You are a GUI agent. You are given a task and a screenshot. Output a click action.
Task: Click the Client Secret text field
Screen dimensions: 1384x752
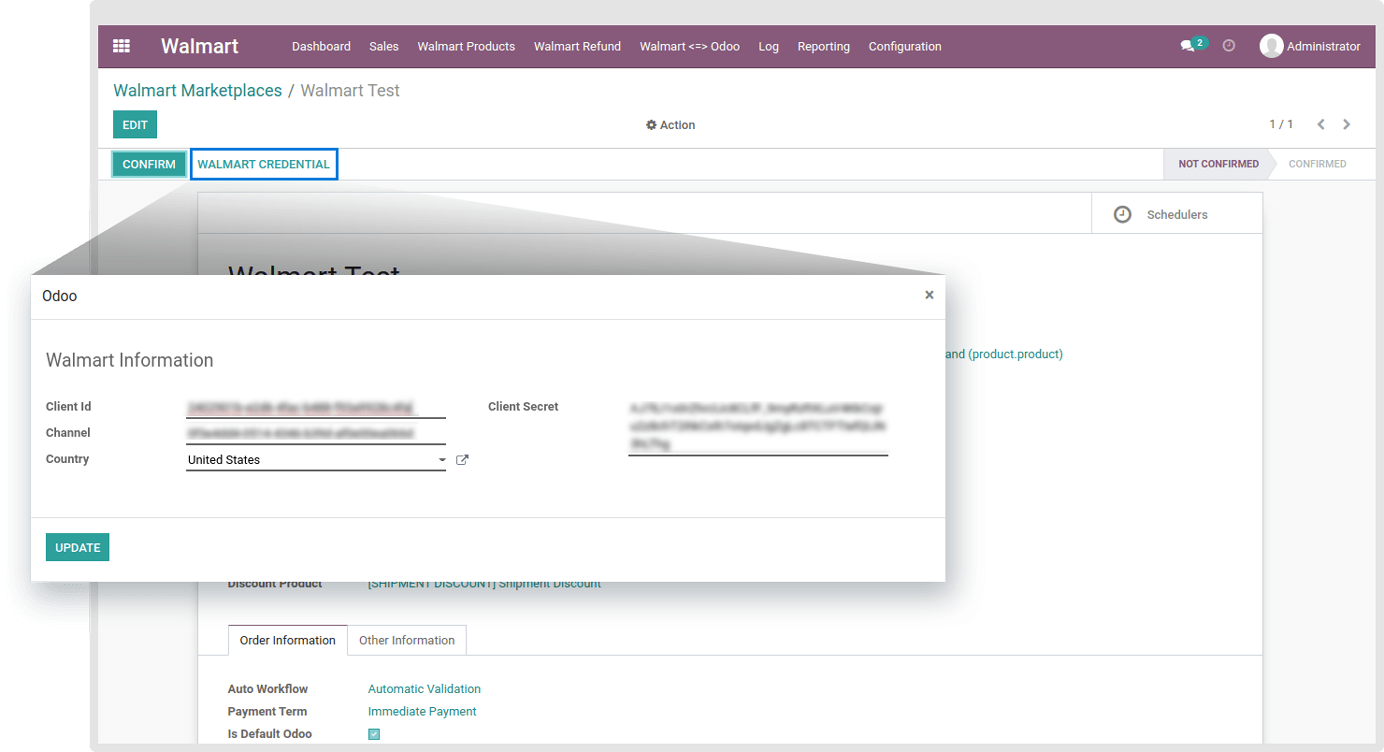click(758, 427)
